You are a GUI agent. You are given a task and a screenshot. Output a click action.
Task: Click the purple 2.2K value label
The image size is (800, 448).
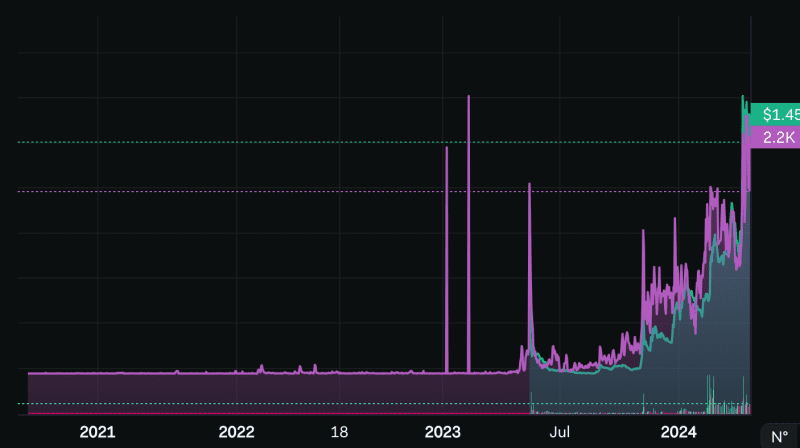pos(776,137)
